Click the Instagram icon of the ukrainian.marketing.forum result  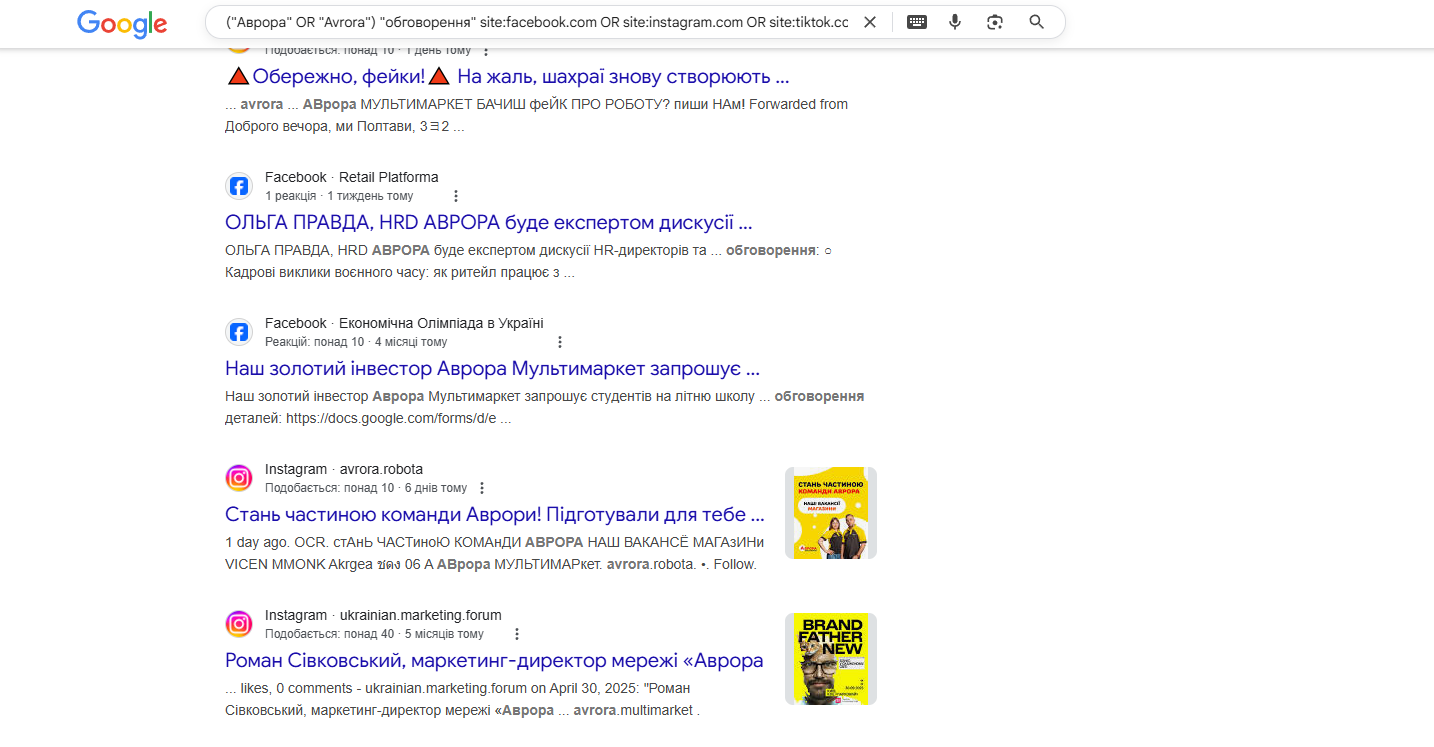(x=239, y=624)
